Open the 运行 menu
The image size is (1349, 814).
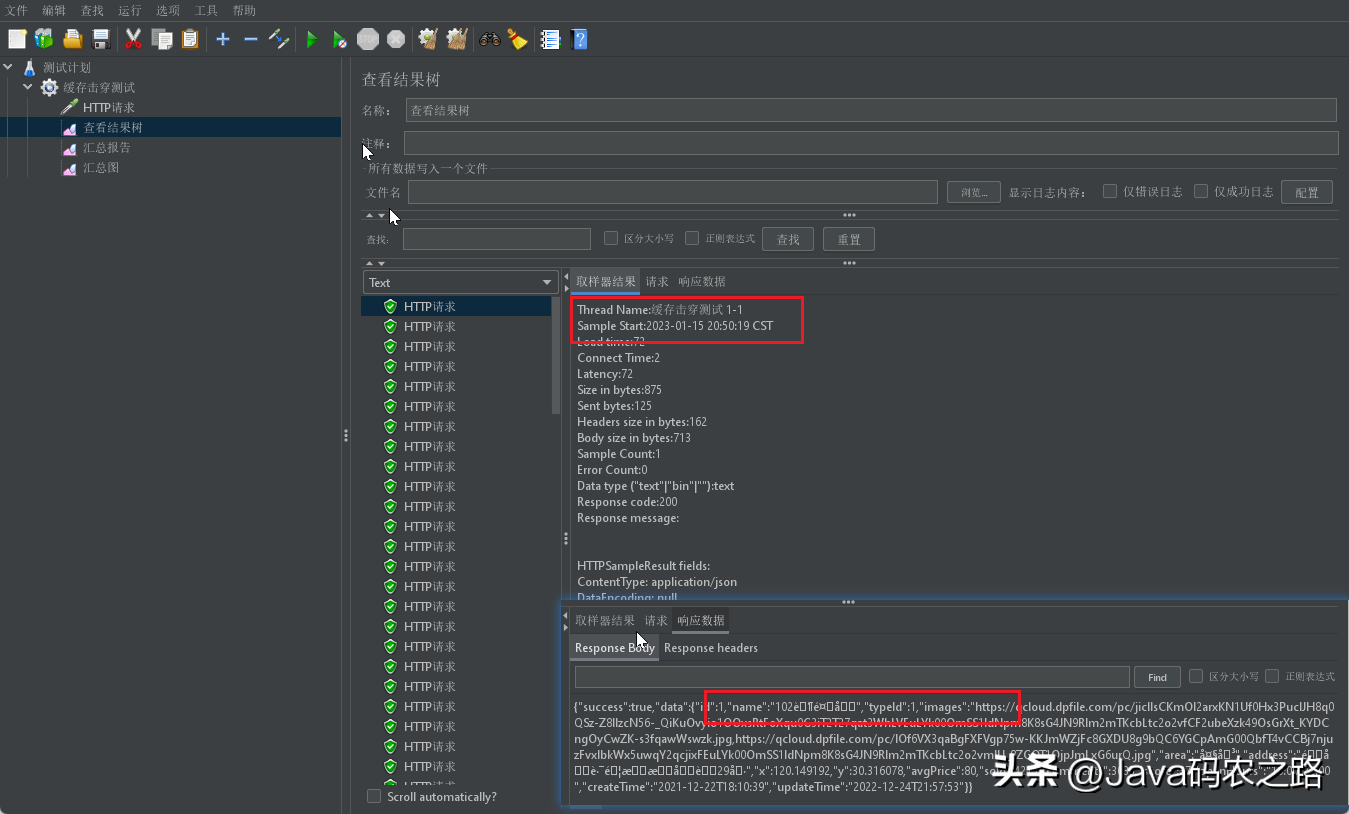pos(129,11)
